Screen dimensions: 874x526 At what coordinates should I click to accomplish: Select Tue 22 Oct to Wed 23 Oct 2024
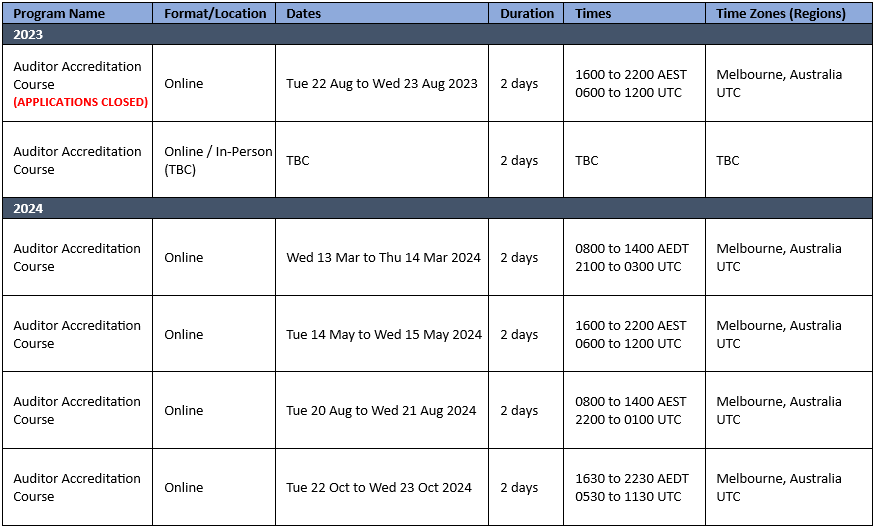click(x=379, y=488)
